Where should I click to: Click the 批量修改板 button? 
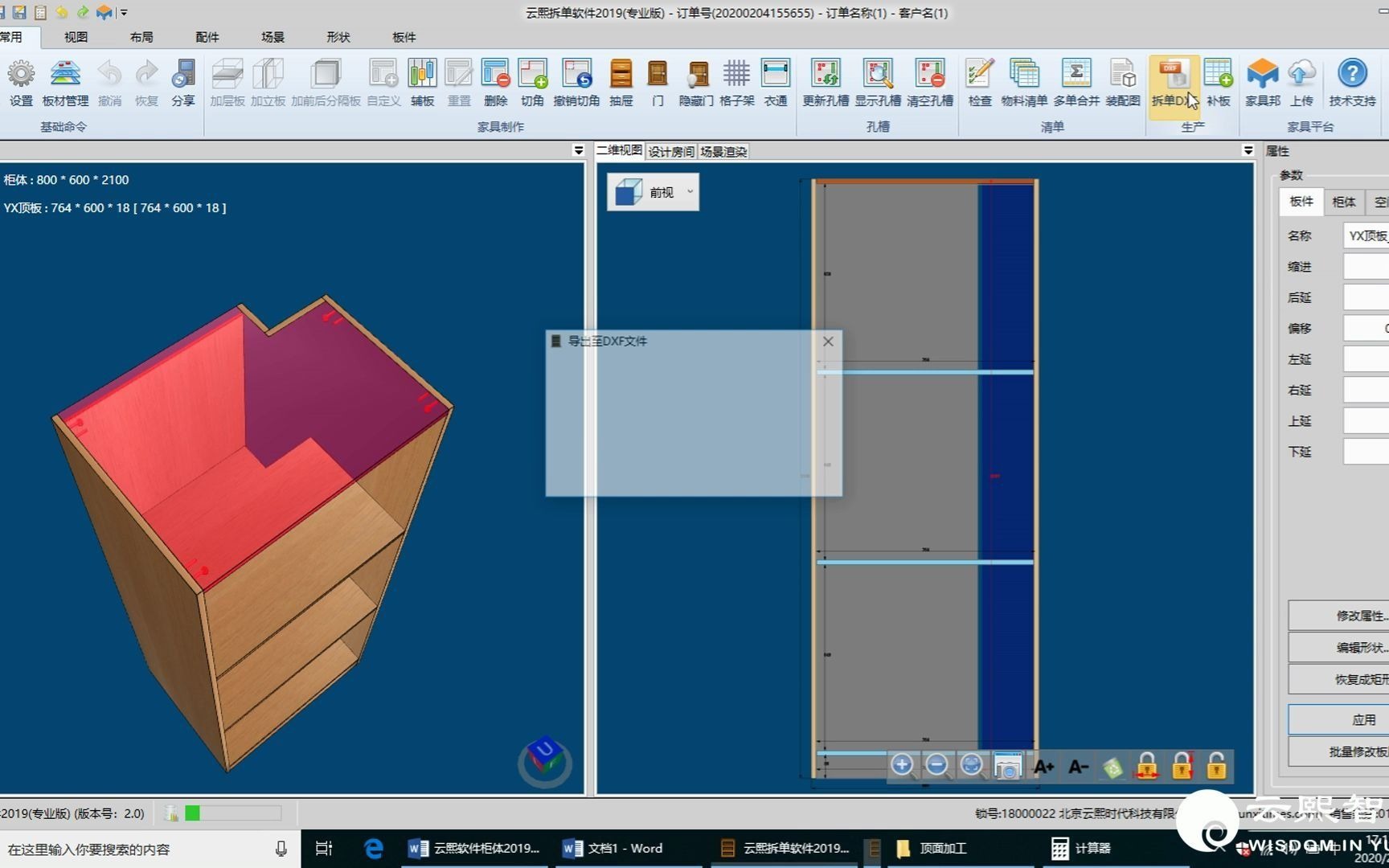click(1339, 751)
